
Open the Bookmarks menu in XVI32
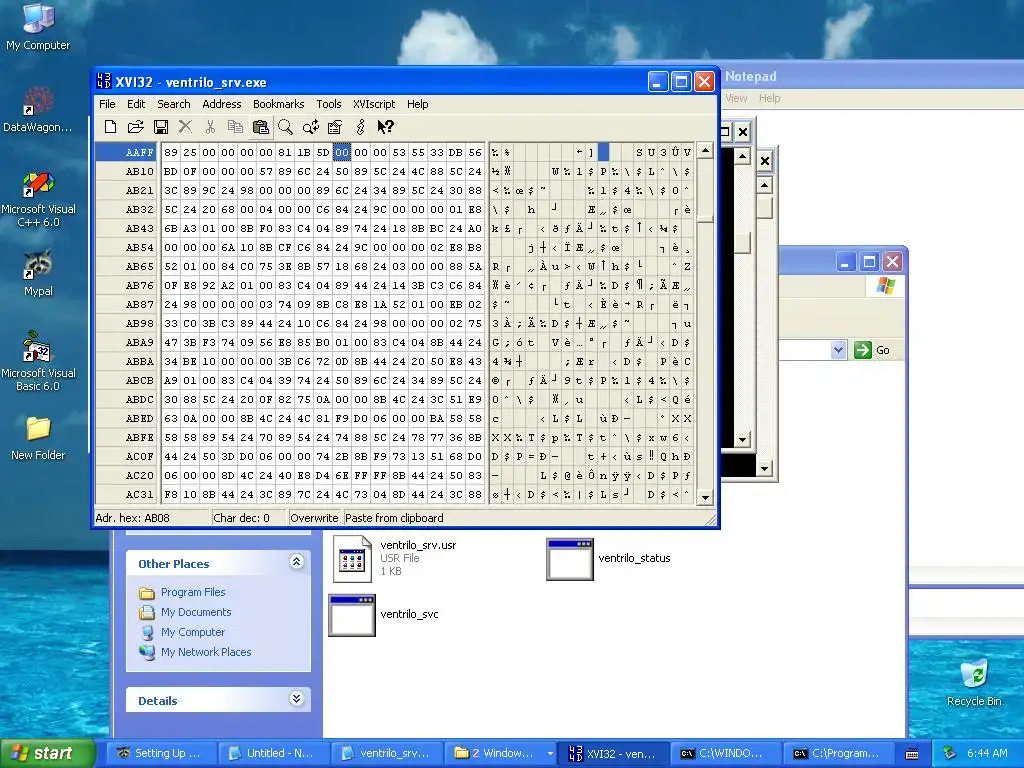[x=278, y=104]
